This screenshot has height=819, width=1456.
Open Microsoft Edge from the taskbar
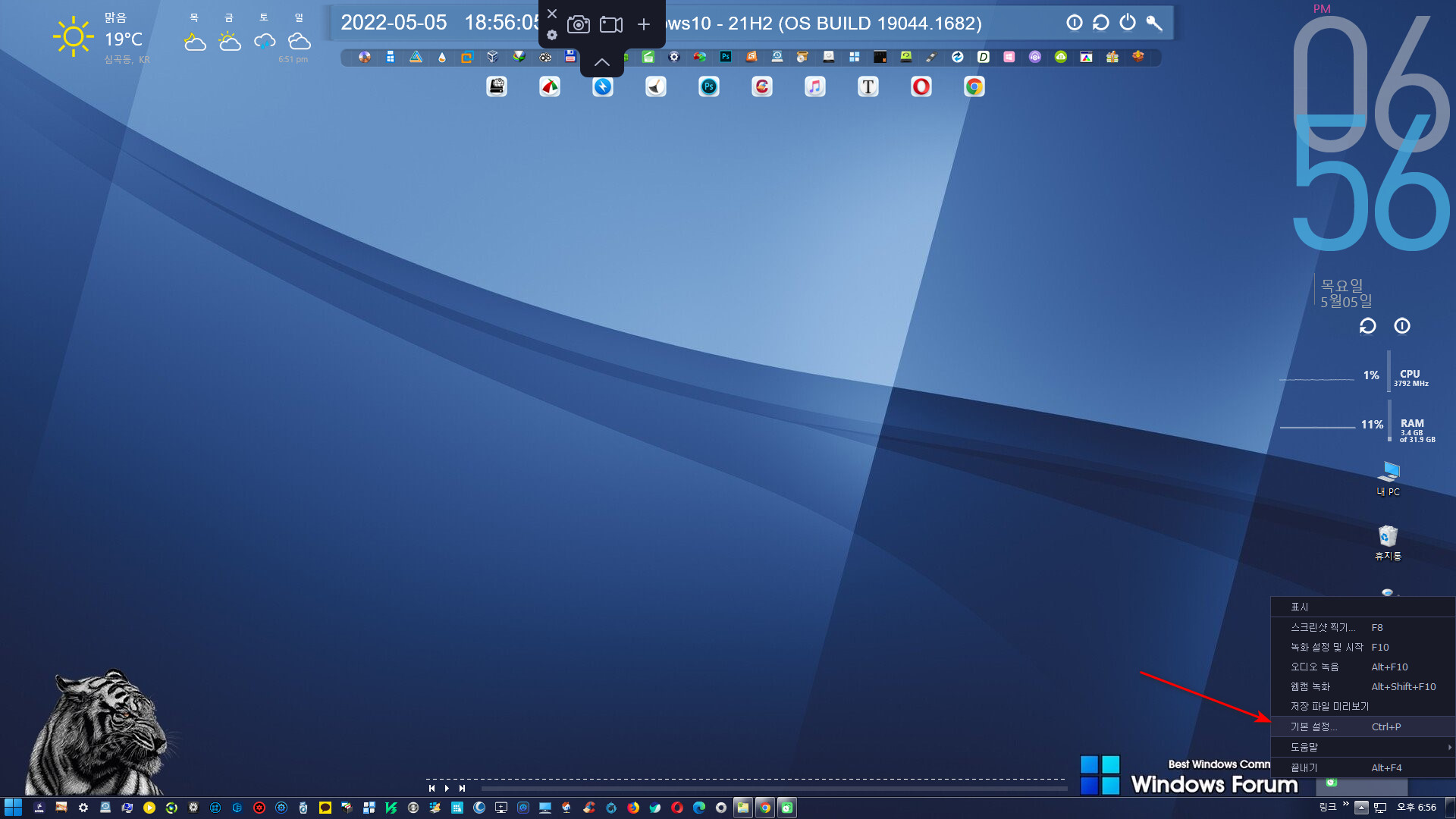699,808
